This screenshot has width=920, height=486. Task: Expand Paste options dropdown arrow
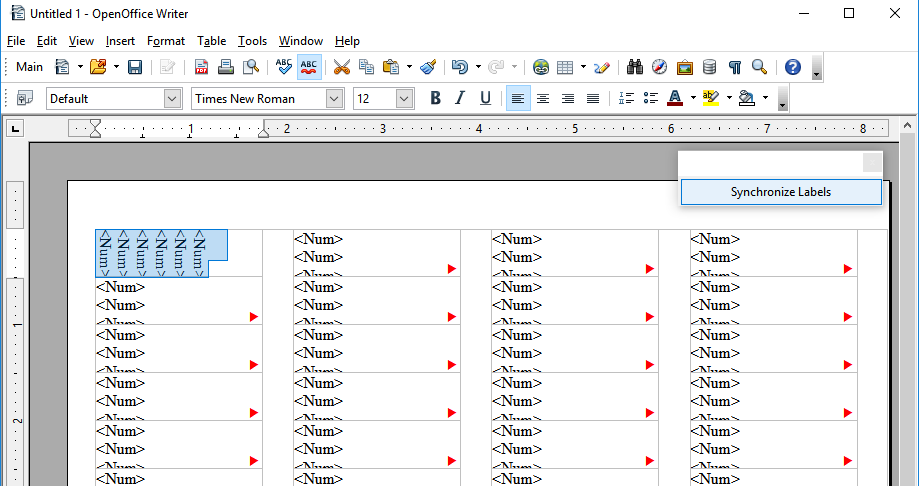[409, 67]
